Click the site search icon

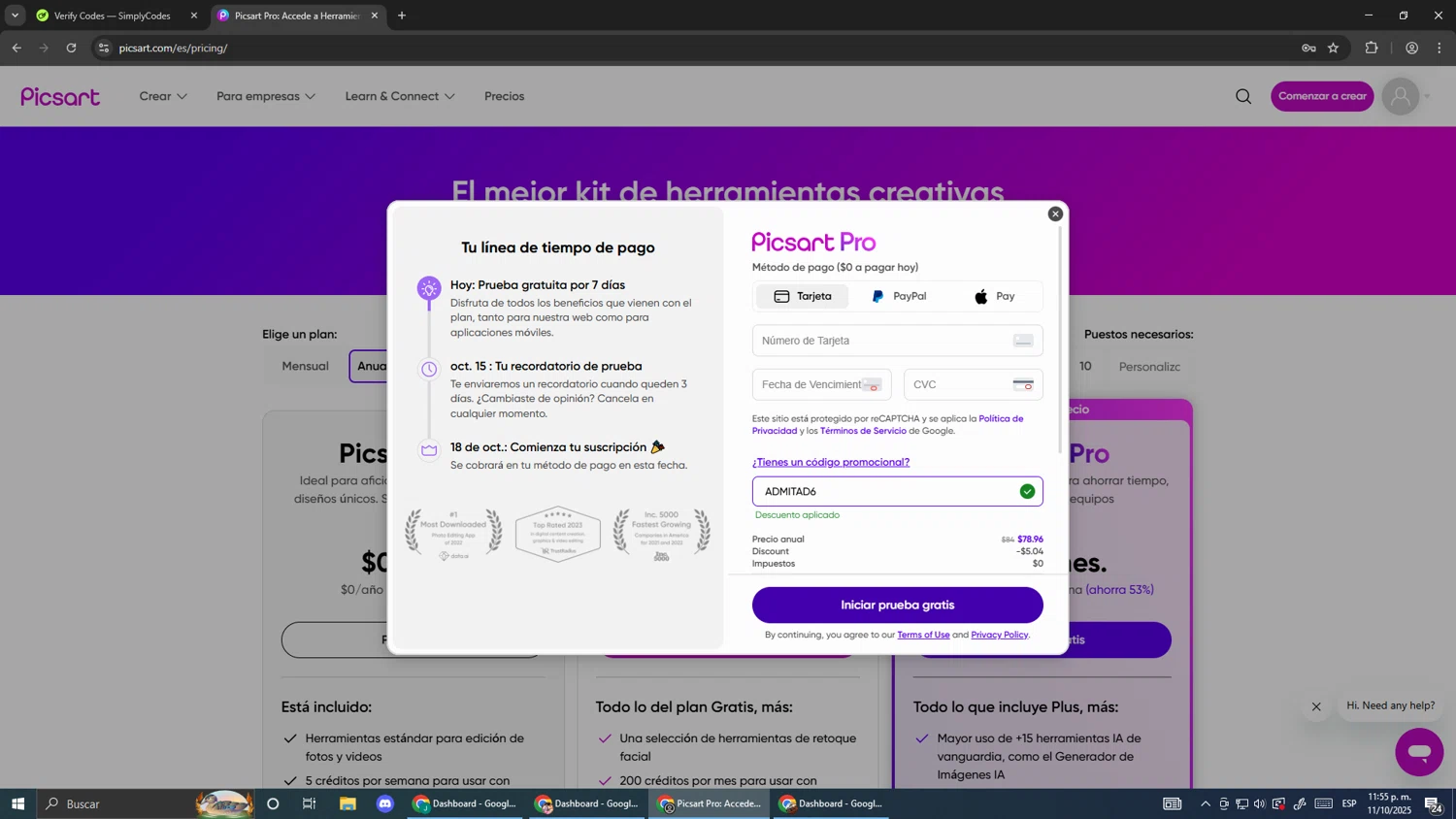click(1243, 96)
